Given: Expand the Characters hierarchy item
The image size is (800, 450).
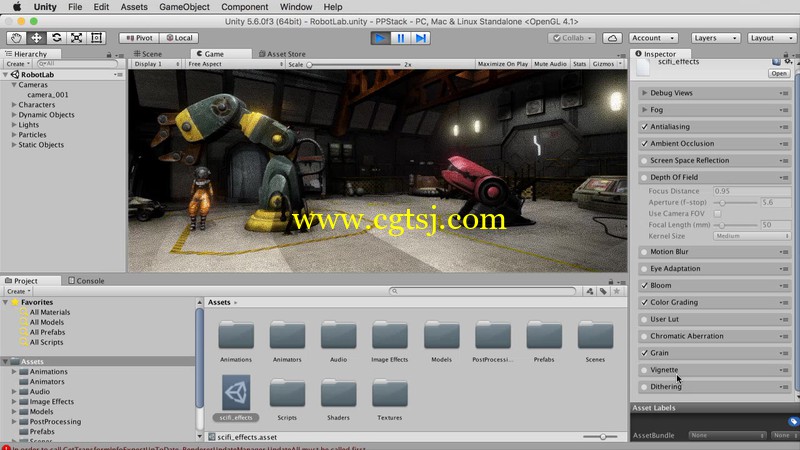Looking at the screenshot, I should (x=14, y=105).
